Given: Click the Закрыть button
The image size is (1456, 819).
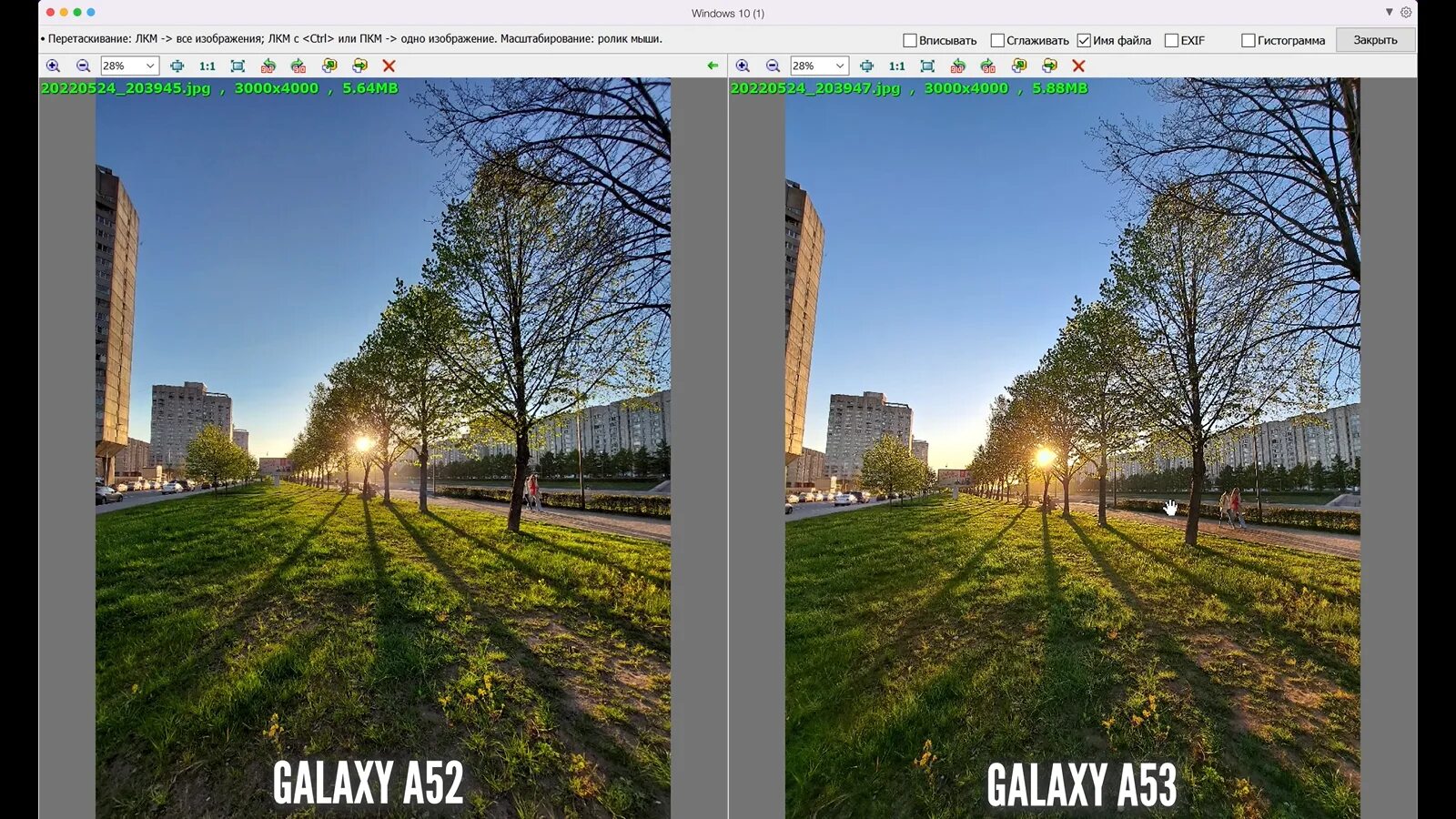Looking at the screenshot, I should pyautogui.click(x=1375, y=40).
